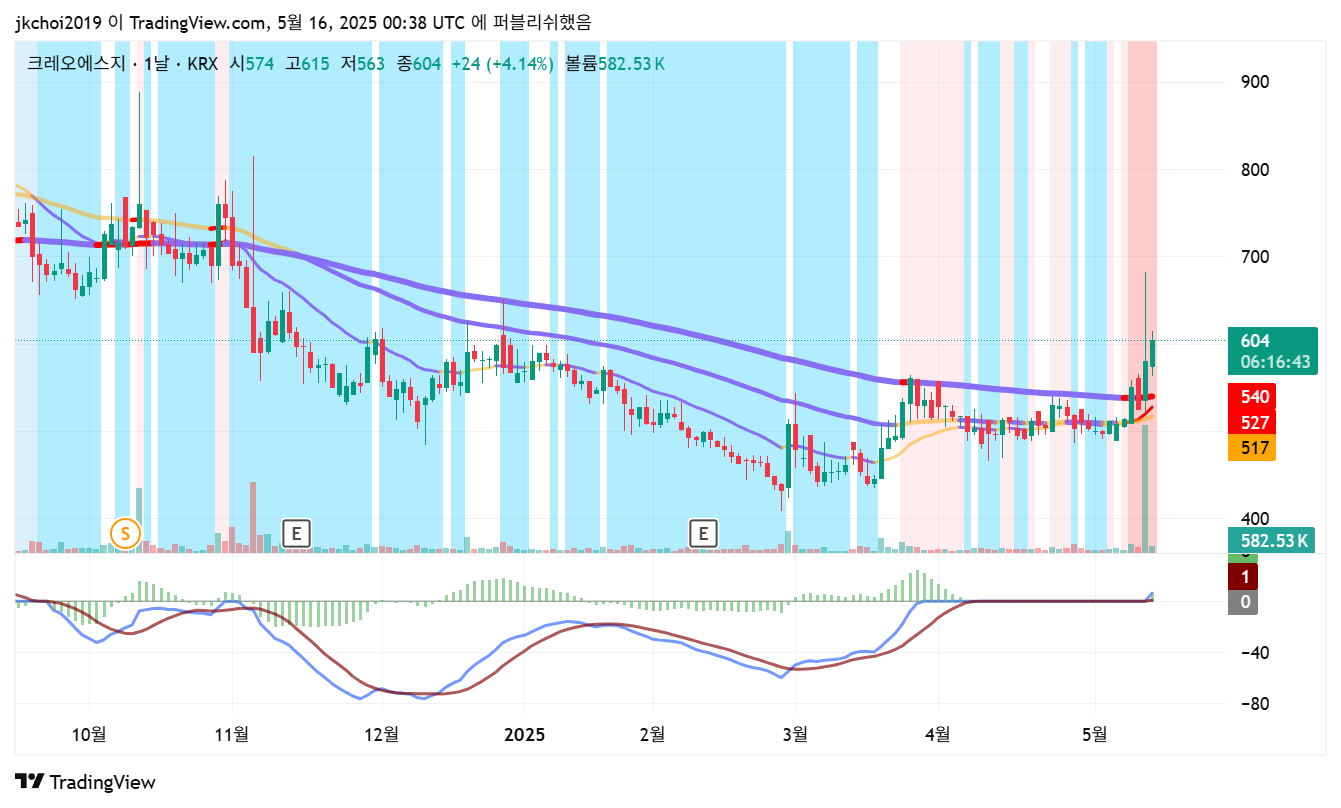Click the 06:16:43 countdown under price 604
The image size is (1341, 808).
coord(1274,362)
